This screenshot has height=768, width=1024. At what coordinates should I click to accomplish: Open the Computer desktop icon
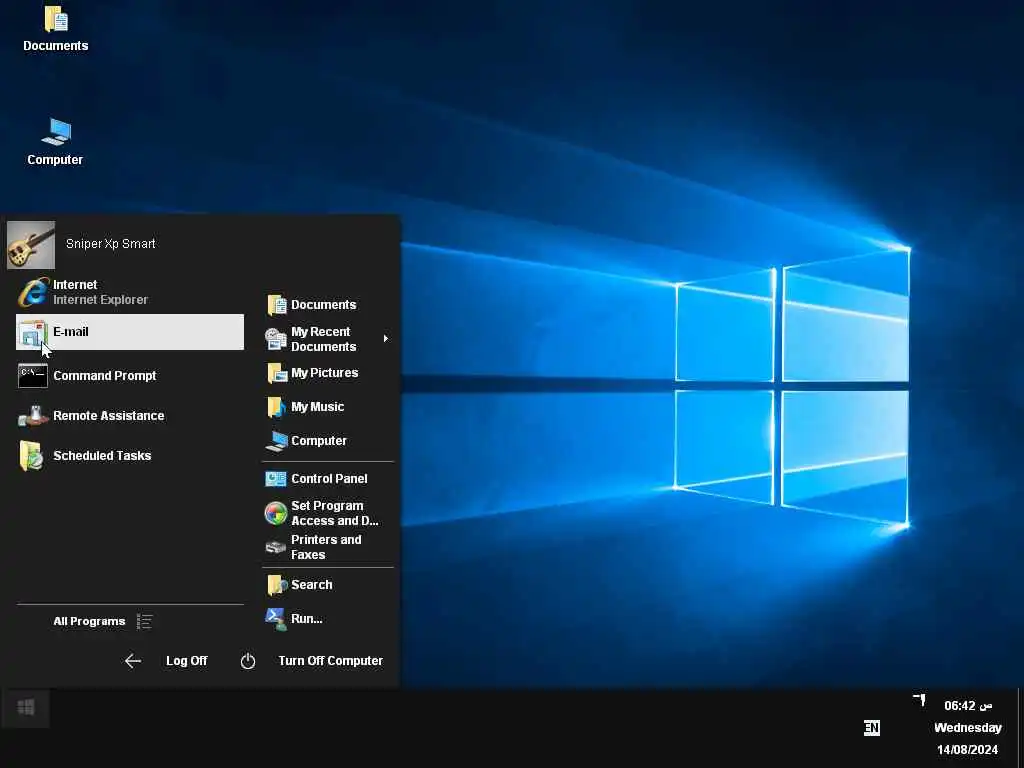pos(56,132)
